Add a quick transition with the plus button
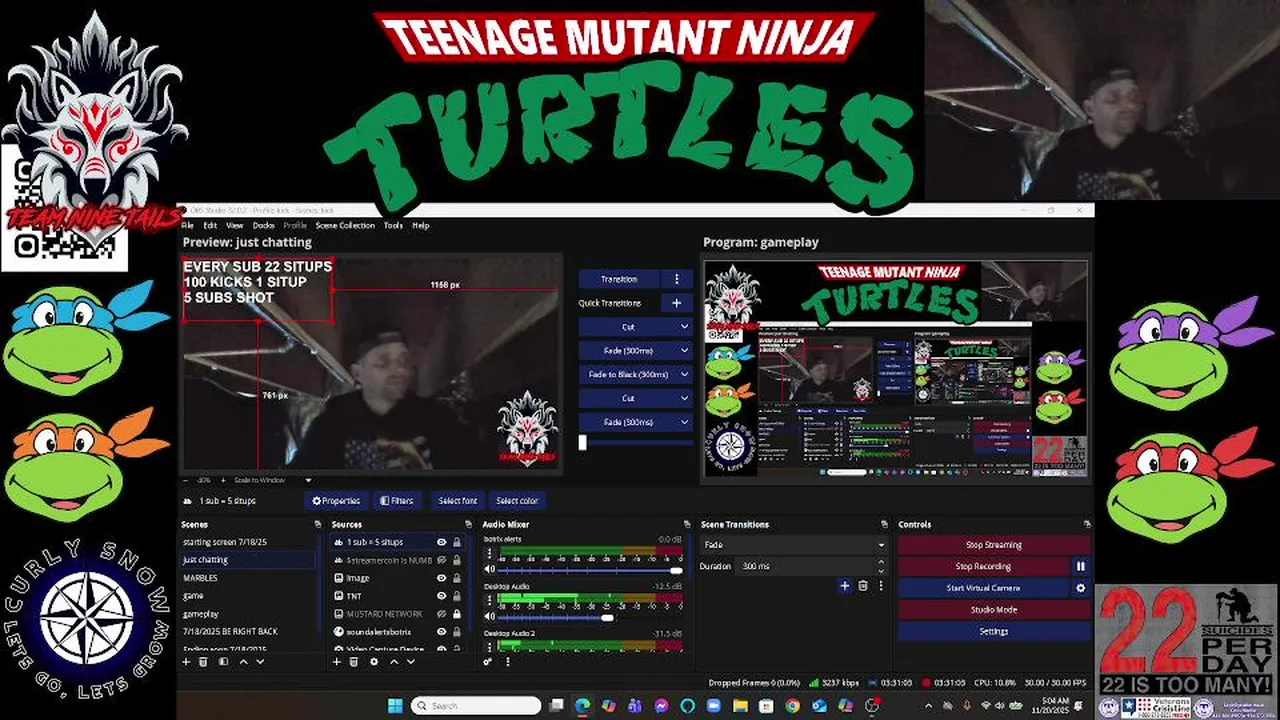This screenshot has height=720, width=1280. (676, 303)
